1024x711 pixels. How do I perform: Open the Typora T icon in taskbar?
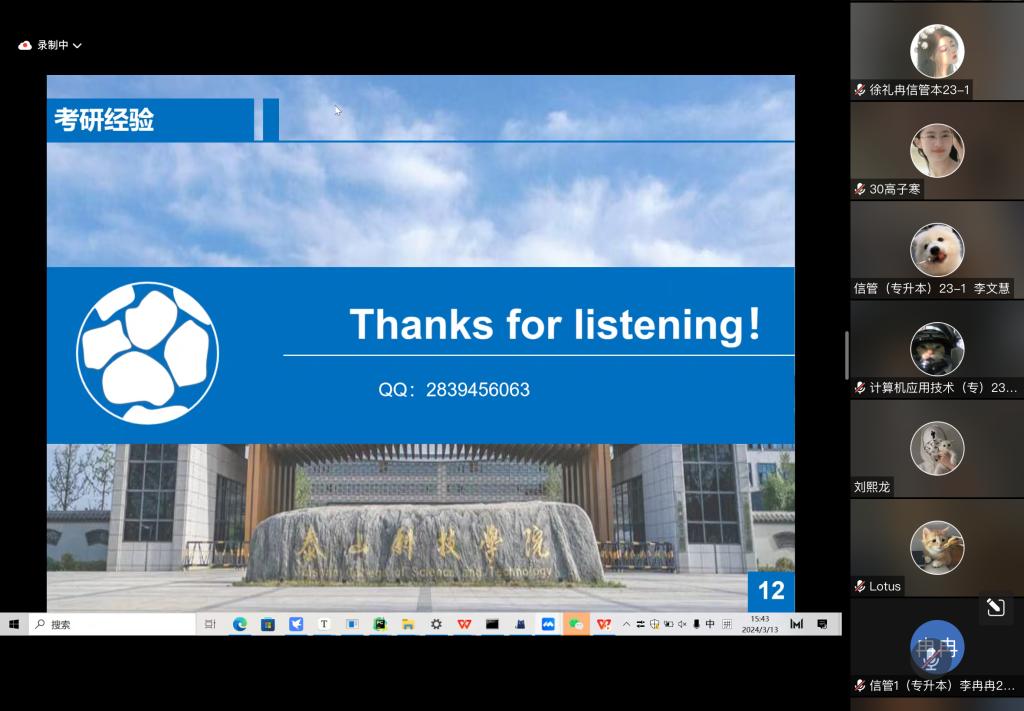pyautogui.click(x=324, y=624)
